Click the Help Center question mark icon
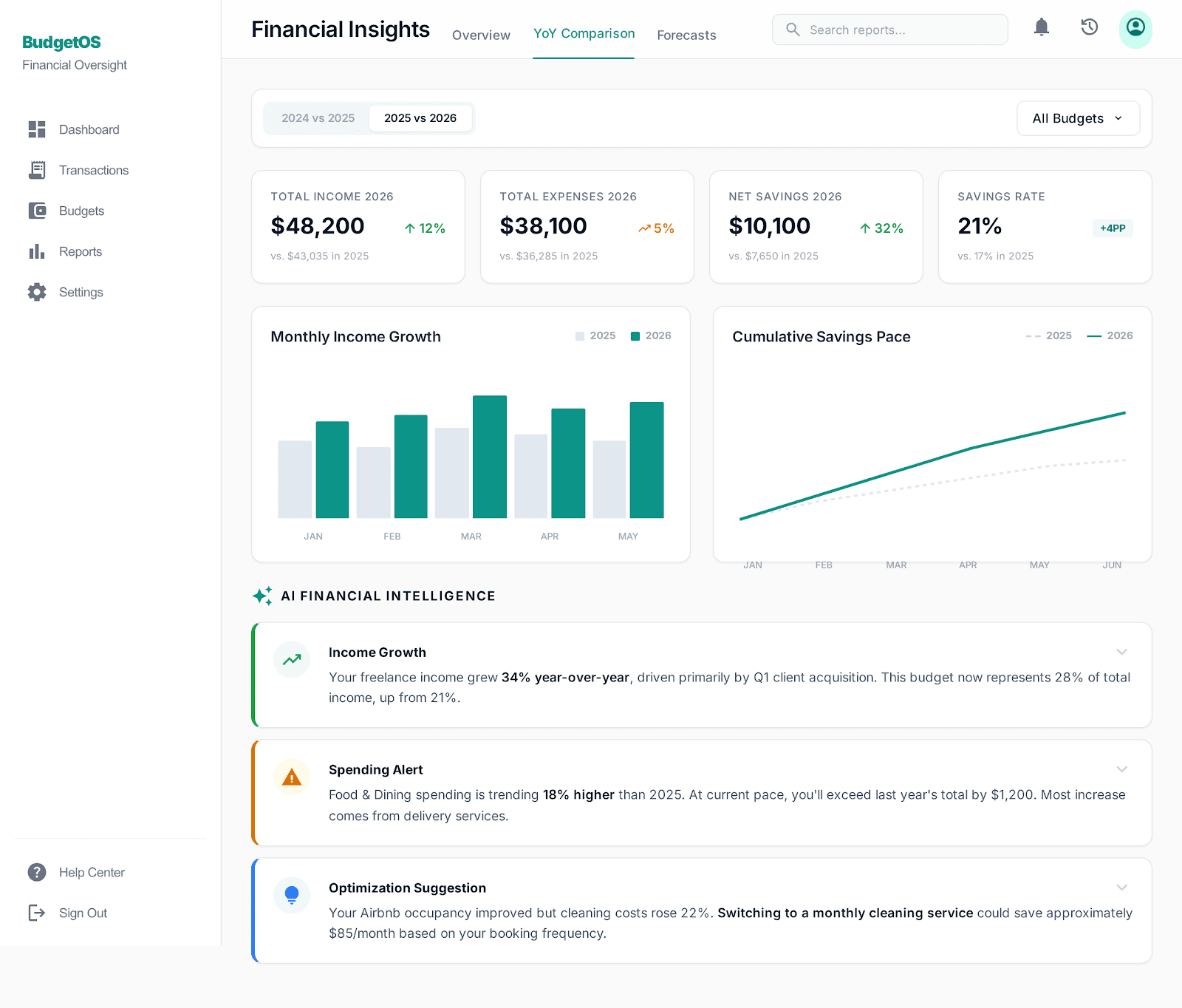This screenshot has width=1182, height=1008. (x=37, y=872)
